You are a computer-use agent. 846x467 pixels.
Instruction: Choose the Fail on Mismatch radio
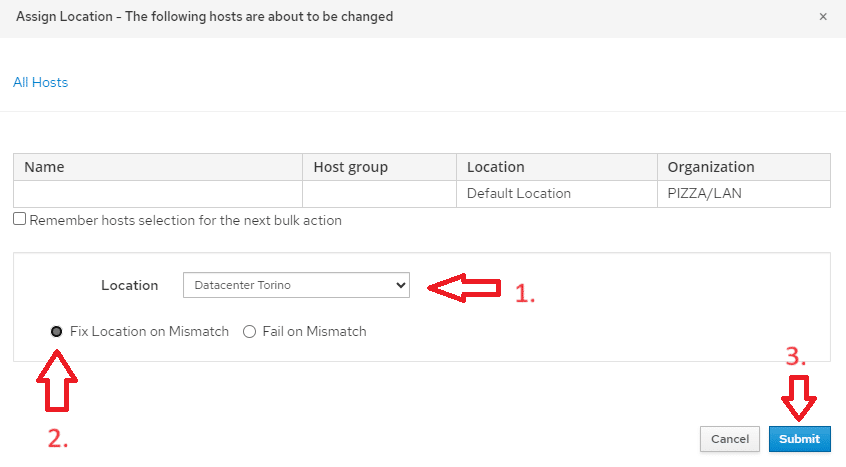tap(249, 331)
